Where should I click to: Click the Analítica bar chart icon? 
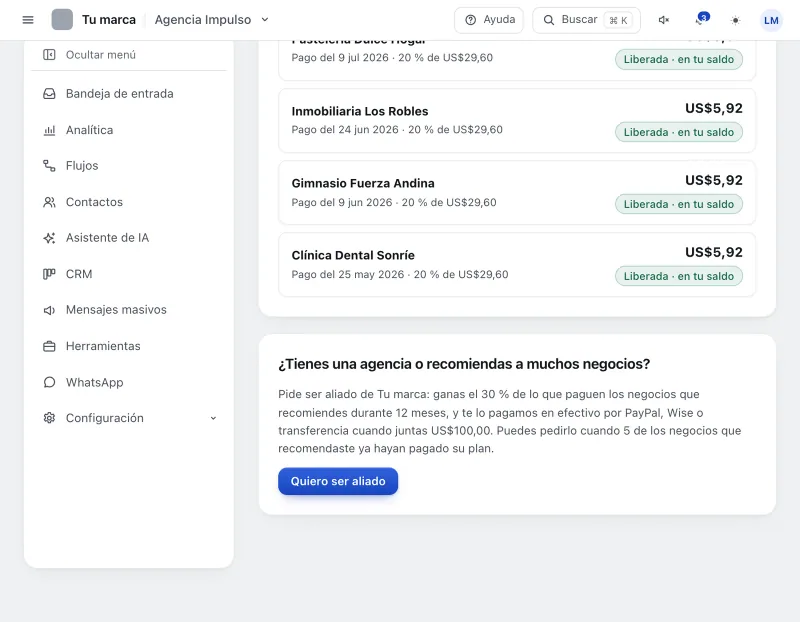point(49,130)
